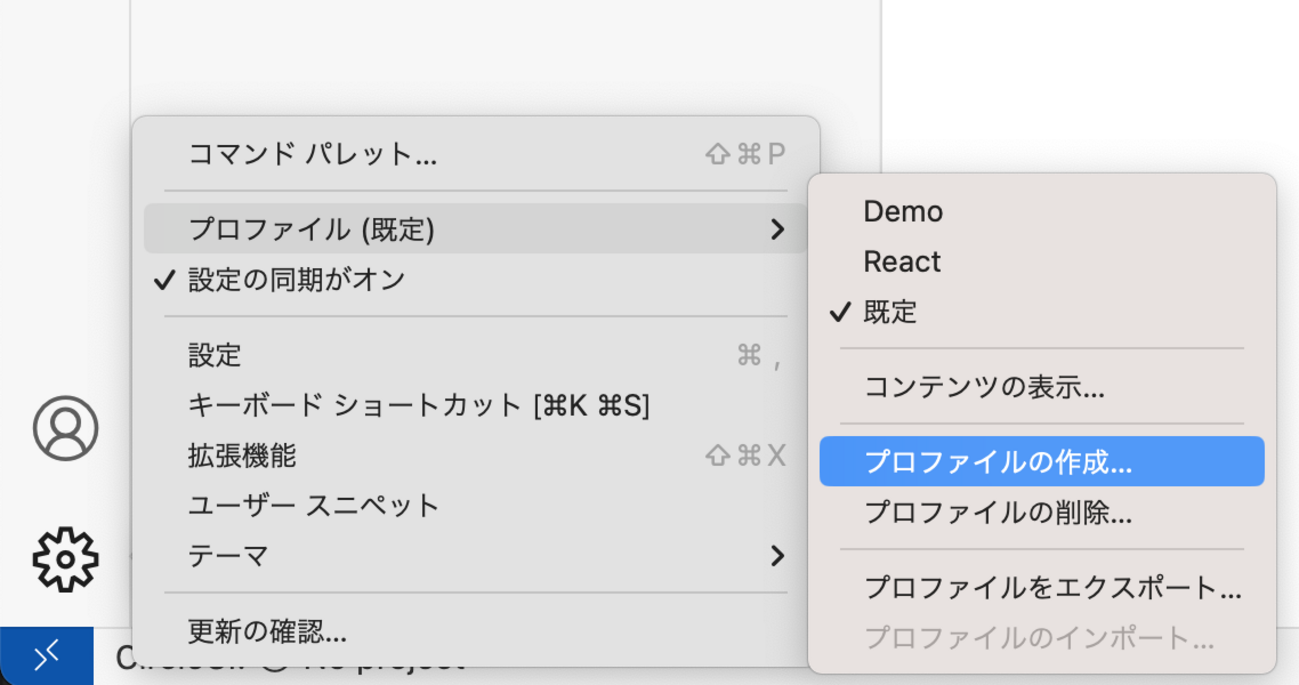Open ユーザー スニペット menu entry
Viewport: 1299px width, 685px height.
(x=314, y=506)
